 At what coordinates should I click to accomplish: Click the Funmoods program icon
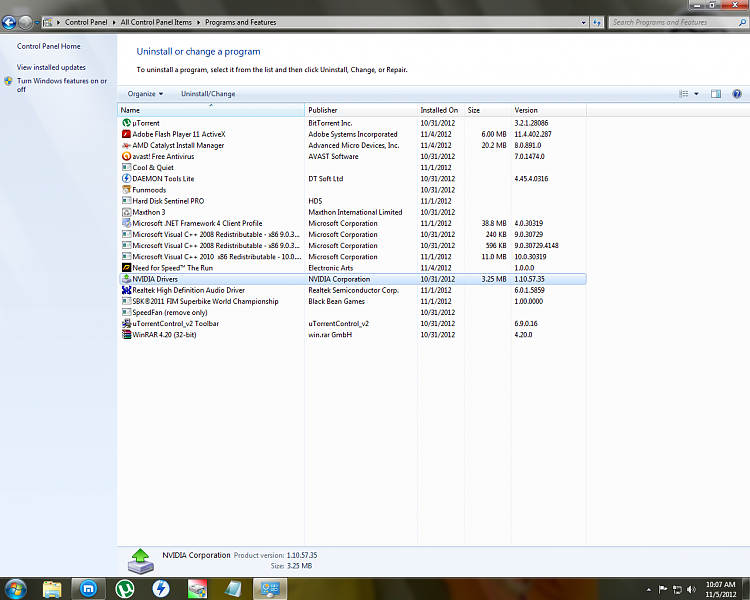click(x=126, y=189)
